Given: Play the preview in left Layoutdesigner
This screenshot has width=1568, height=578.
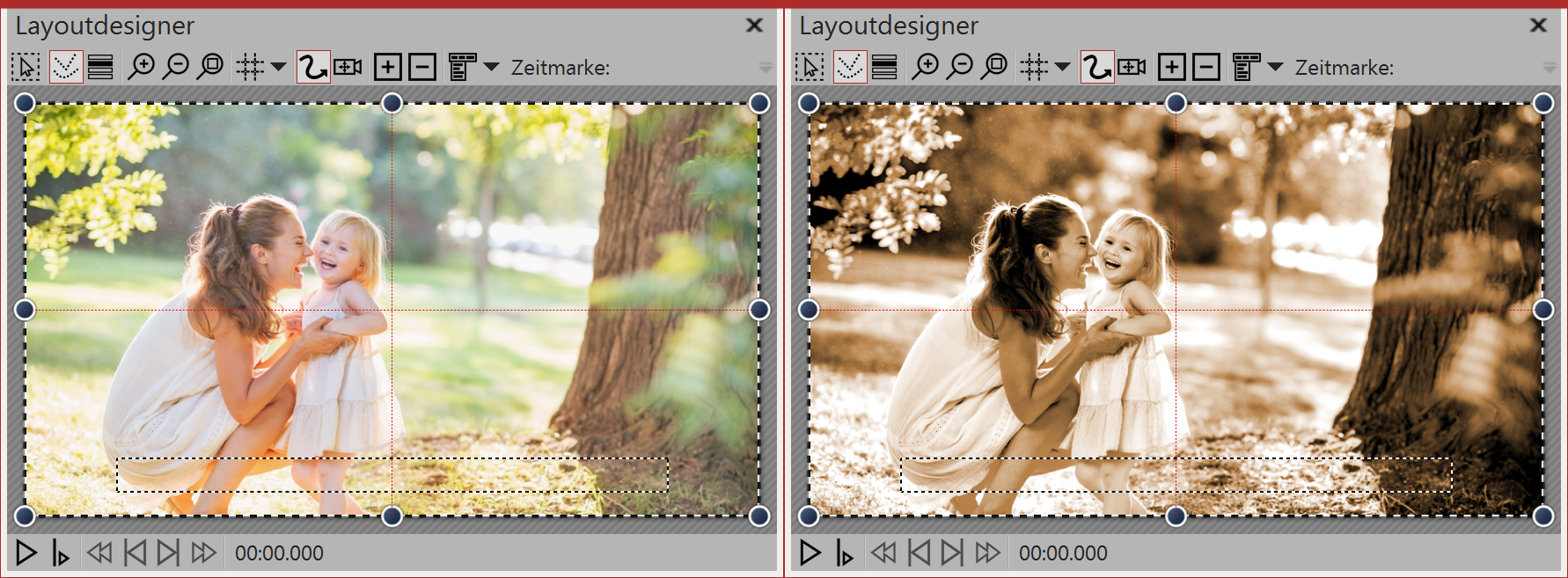Looking at the screenshot, I should click(26, 553).
